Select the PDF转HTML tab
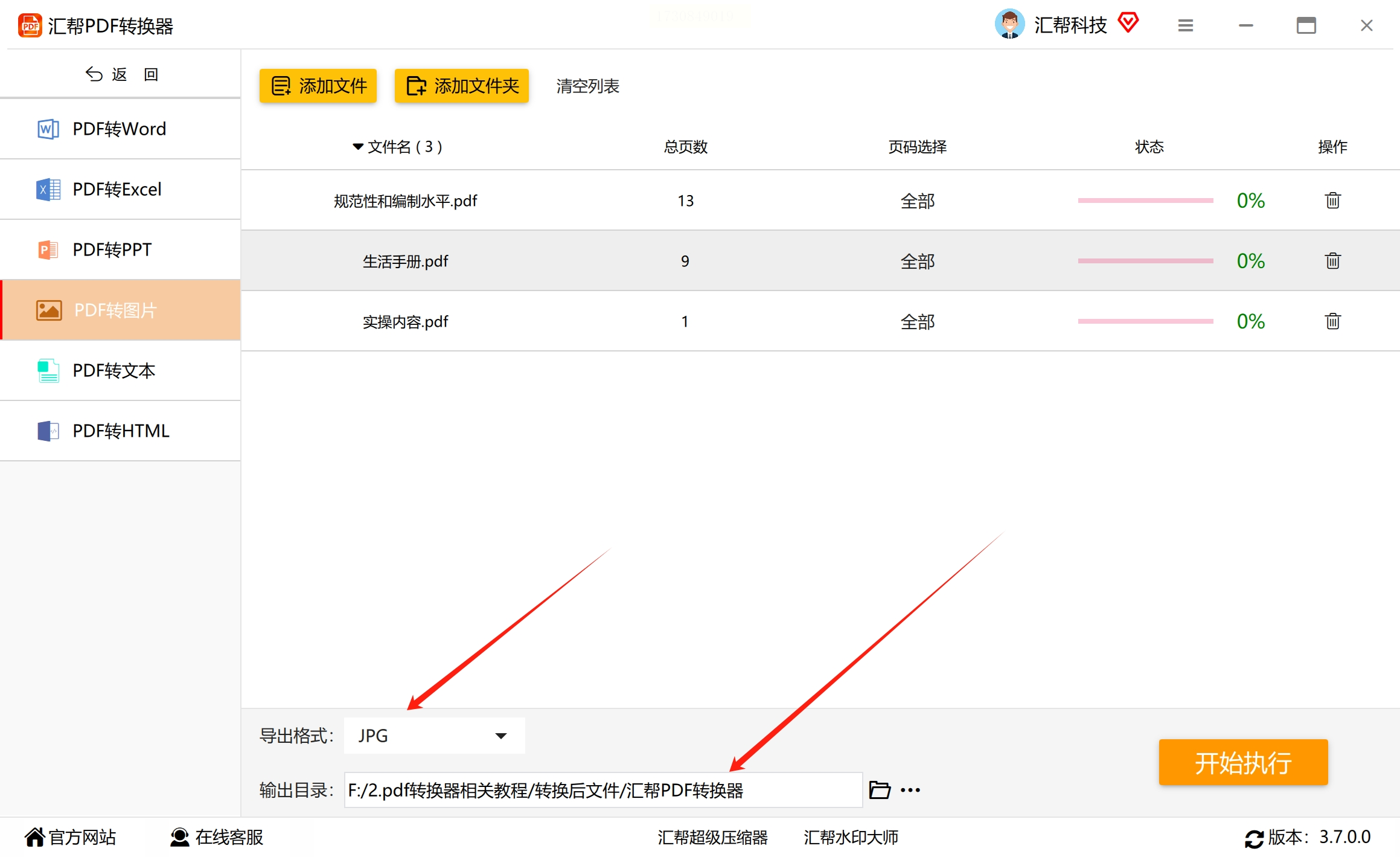The width and height of the screenshot is (1400, 857). (120, 431)
